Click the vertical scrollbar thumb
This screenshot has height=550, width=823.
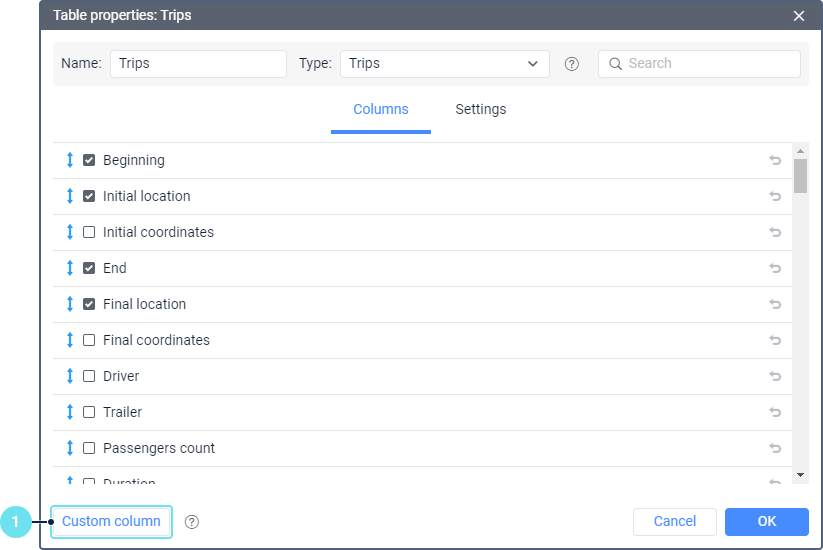(x=800, y=175)
